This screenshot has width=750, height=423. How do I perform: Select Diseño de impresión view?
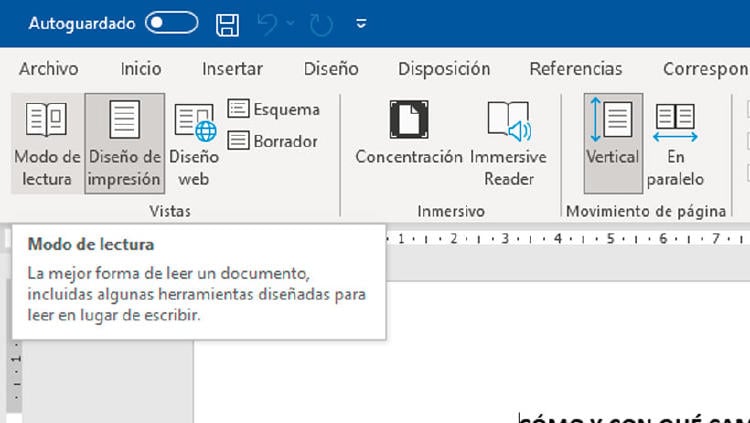click(125, 144)
